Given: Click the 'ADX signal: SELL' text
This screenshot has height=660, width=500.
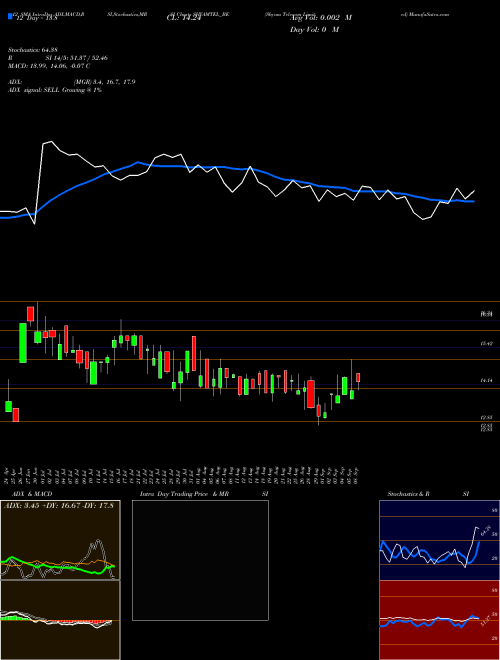Looking at the screenshot, I should click(x=34, y=90).
